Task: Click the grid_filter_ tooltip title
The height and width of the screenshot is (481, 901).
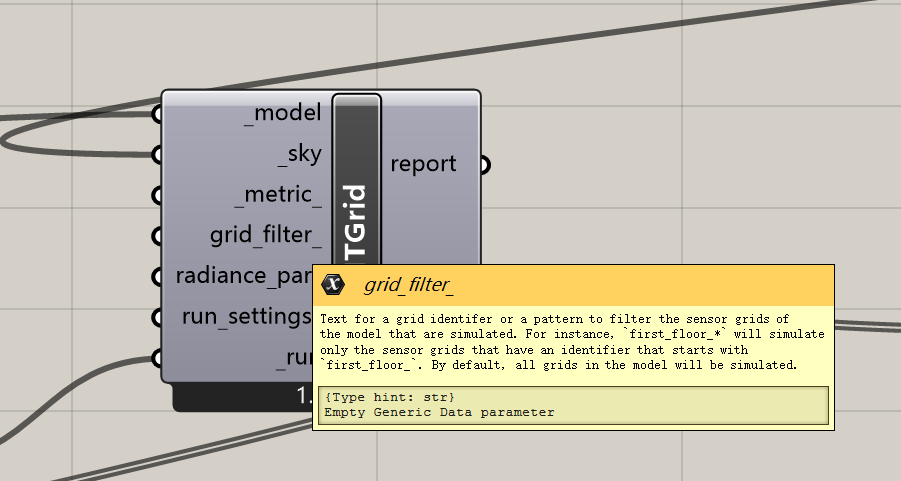Action: [x=409, y=285]
